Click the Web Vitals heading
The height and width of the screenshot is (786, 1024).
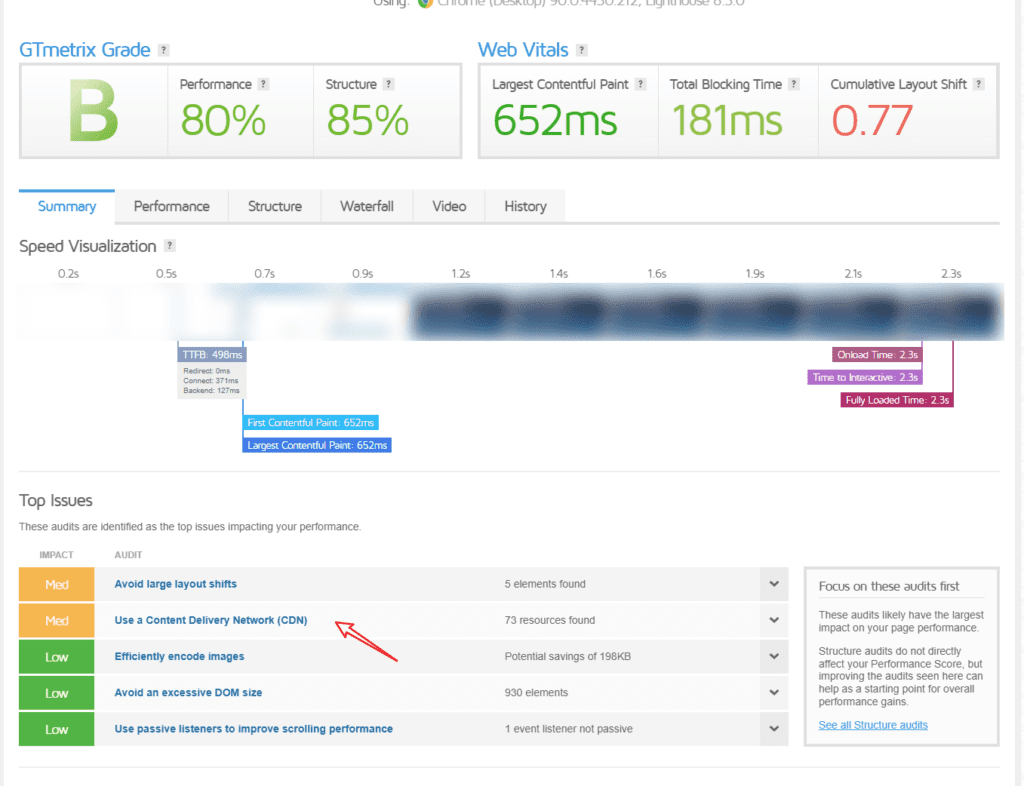click(x=523, y=50)
